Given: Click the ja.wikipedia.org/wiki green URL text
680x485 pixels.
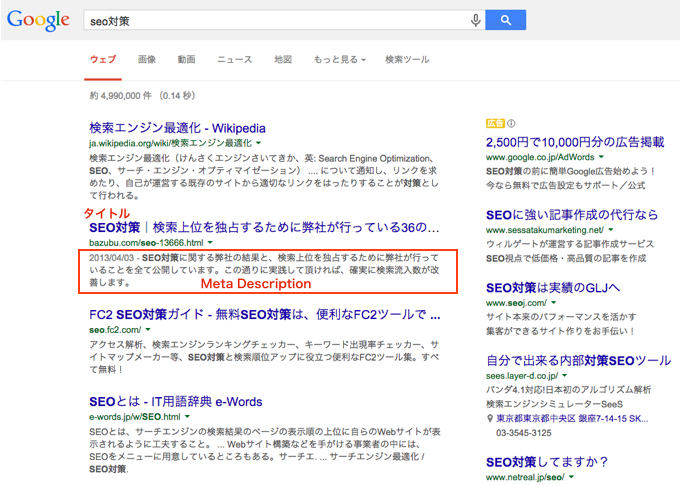Looking at the screenshot, I should (x=170, y=143).
